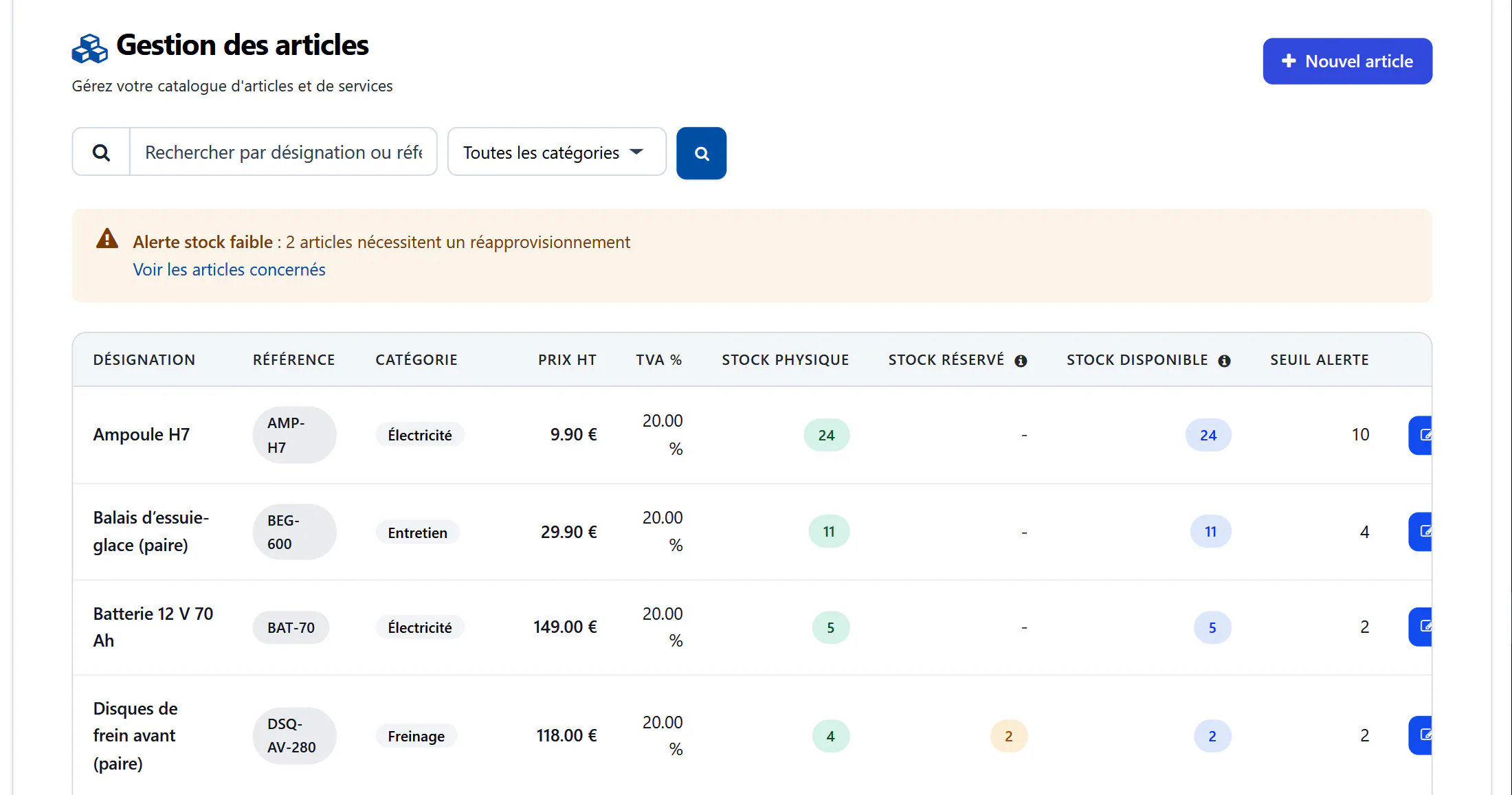
Task: Click the Catégorie column header
Action: pos(416,360)
